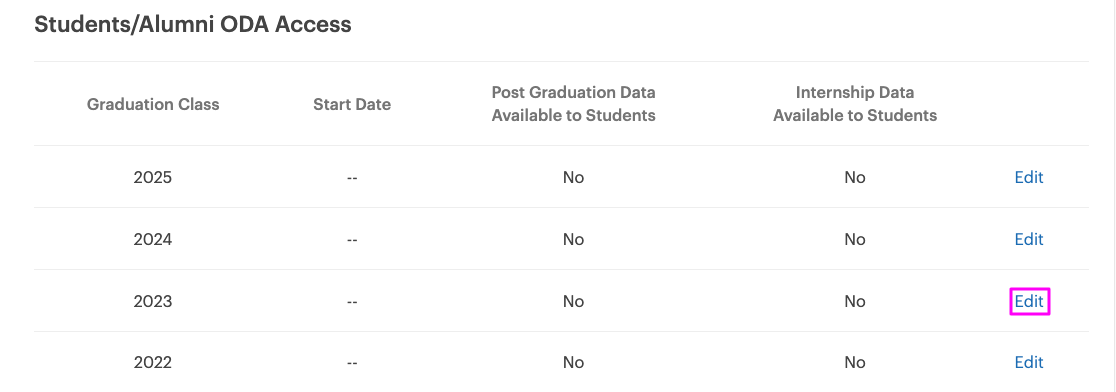Click the highlighted Edit link for 2023
The width and height of the screenshot is (1116, 392).
click(1028, 301)
